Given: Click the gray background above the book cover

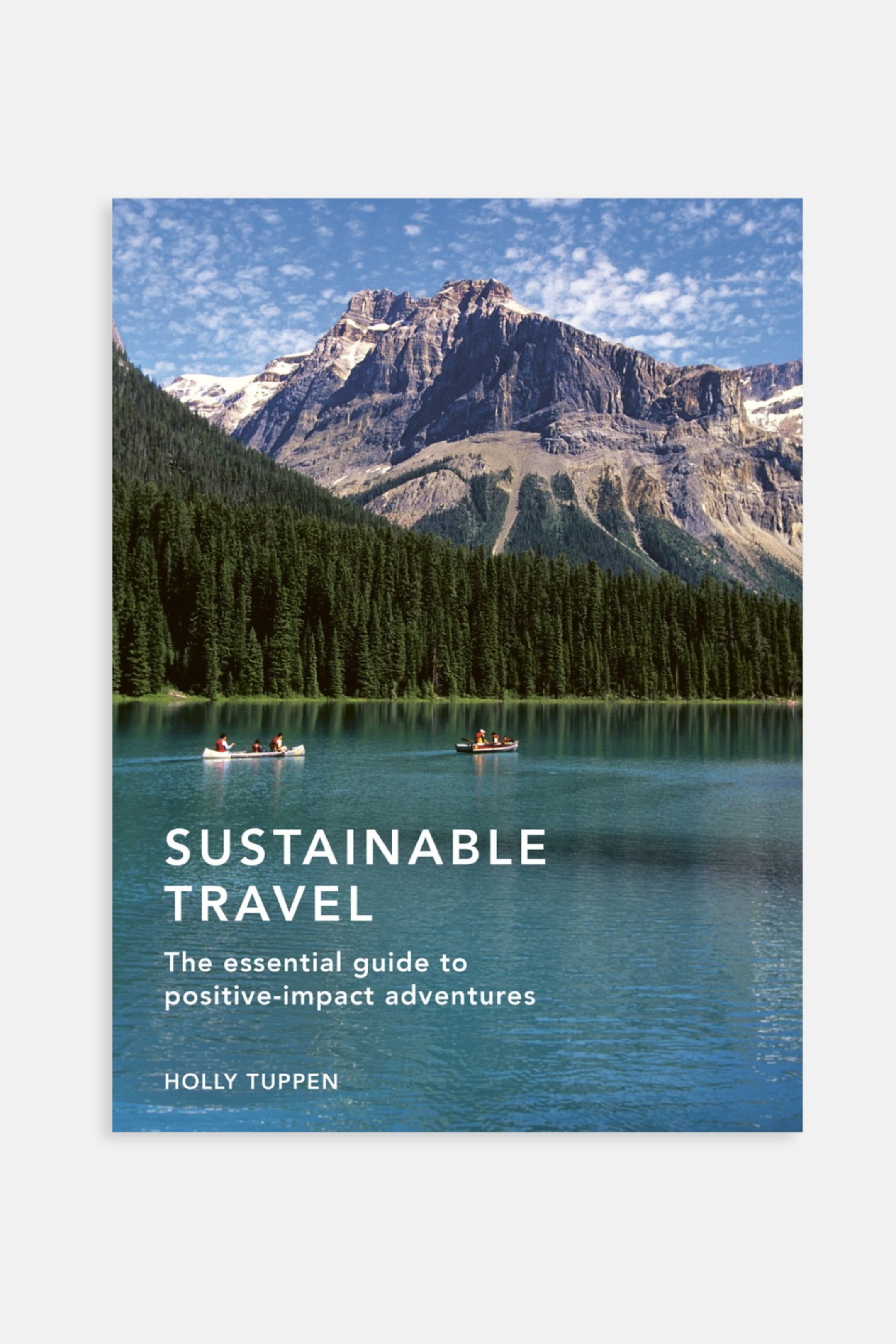Looking at the screenshot, I should 448,97.
